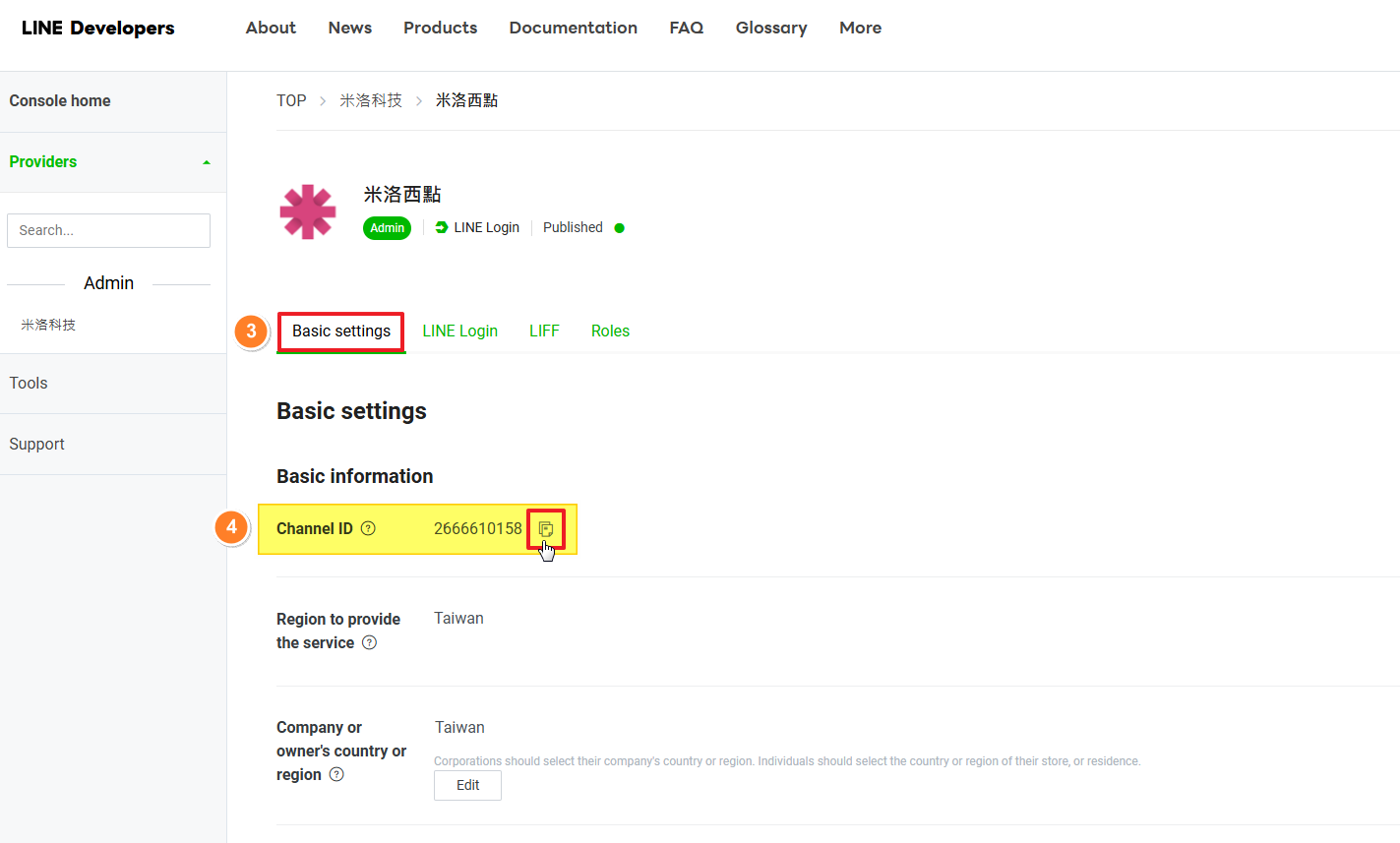1400x843 pixels.
Task: Navigate to TOP in breadcrumb
Action: (291, 100)
